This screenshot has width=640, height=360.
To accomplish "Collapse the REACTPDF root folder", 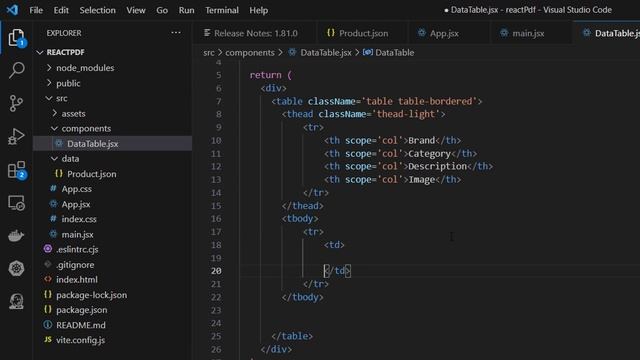I will click(40, 52).
